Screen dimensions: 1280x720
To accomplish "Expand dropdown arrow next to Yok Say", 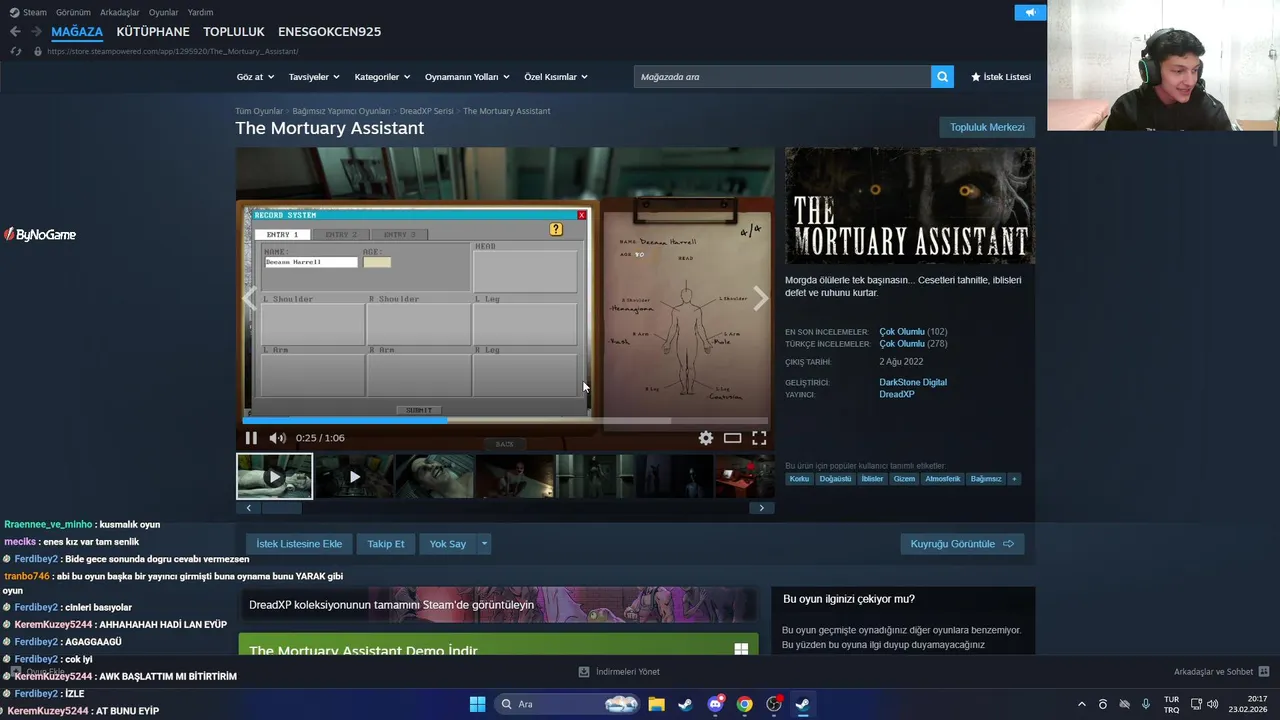I will click(x=484, y=544).
